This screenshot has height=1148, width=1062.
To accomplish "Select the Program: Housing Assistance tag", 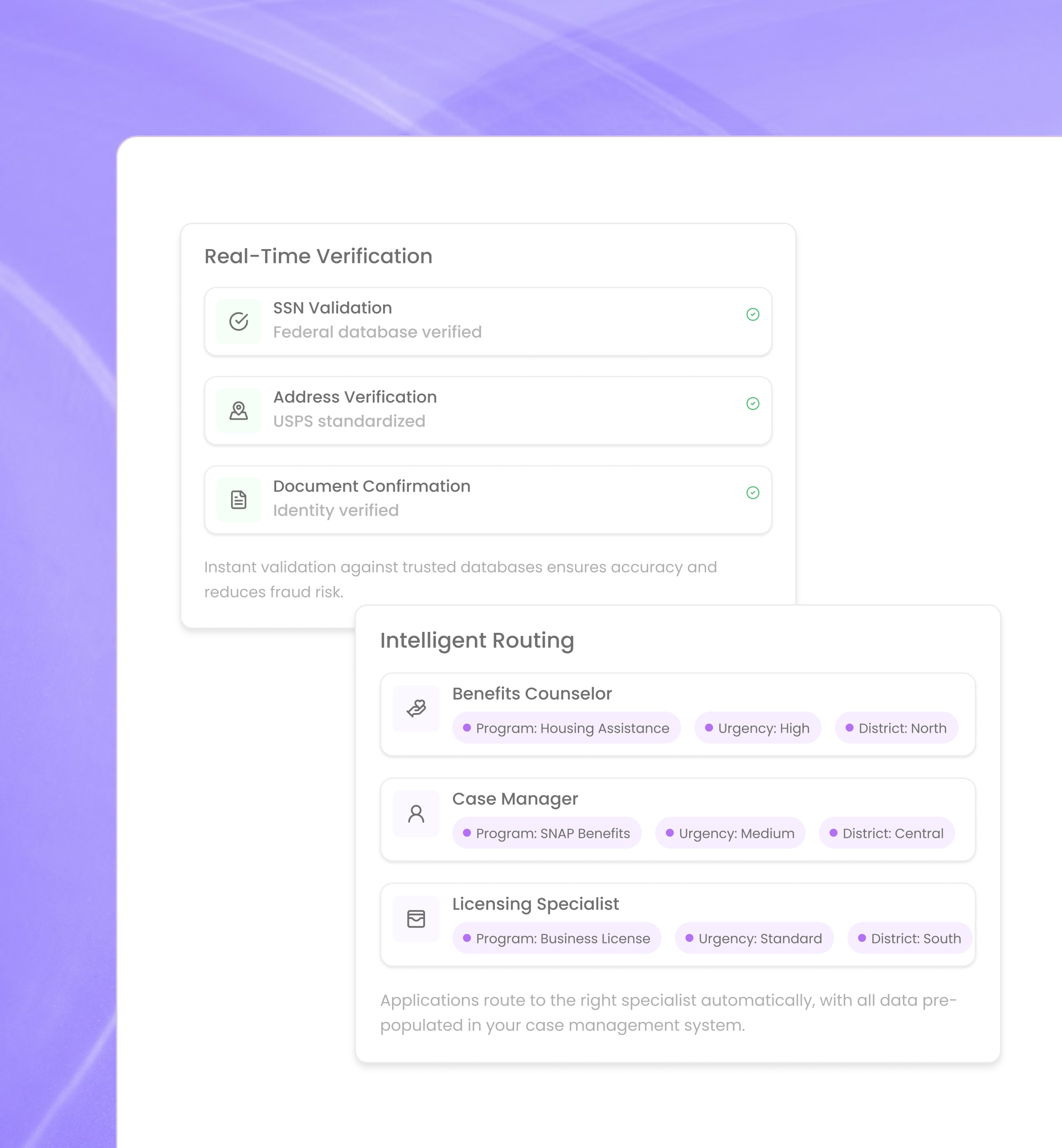I will pos(566,728).
